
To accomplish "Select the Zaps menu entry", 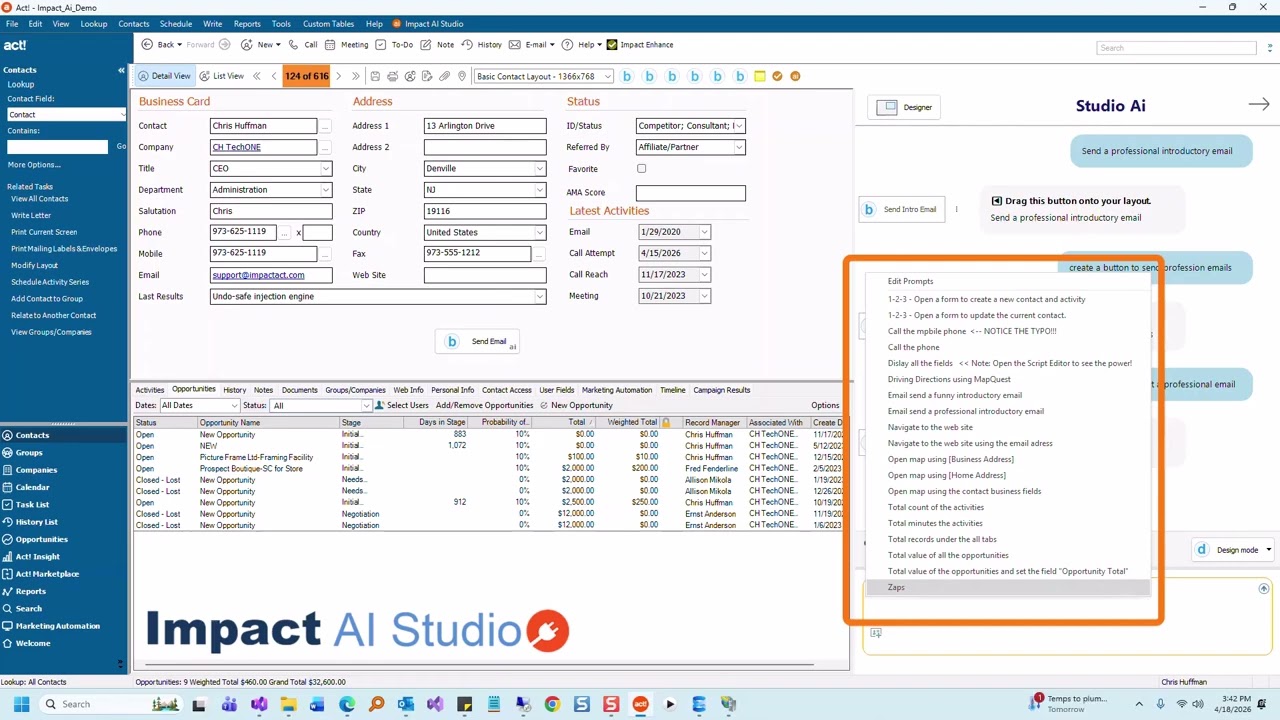I will point(1007,588).
